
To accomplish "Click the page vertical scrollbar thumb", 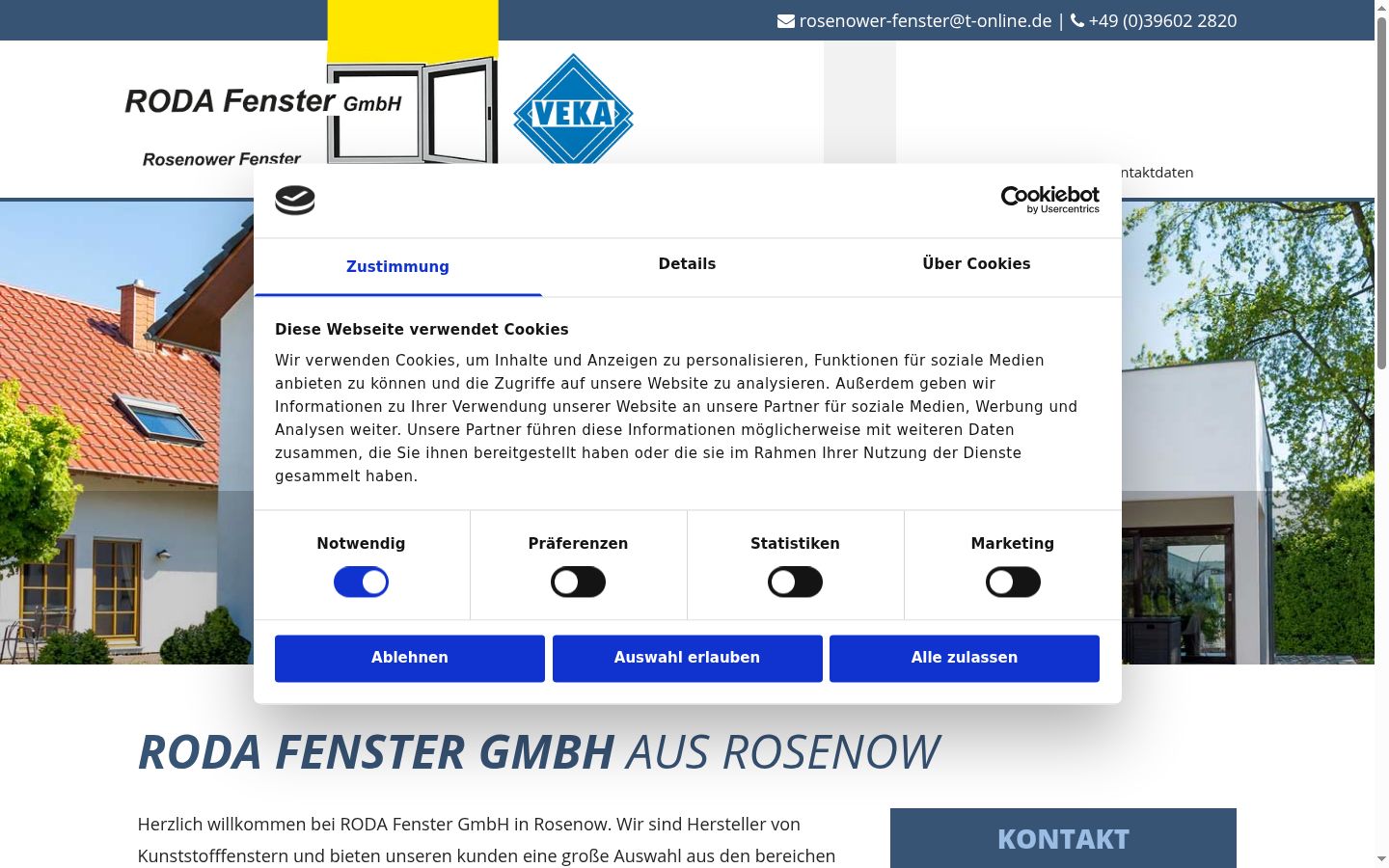I will coord(1381,193).
